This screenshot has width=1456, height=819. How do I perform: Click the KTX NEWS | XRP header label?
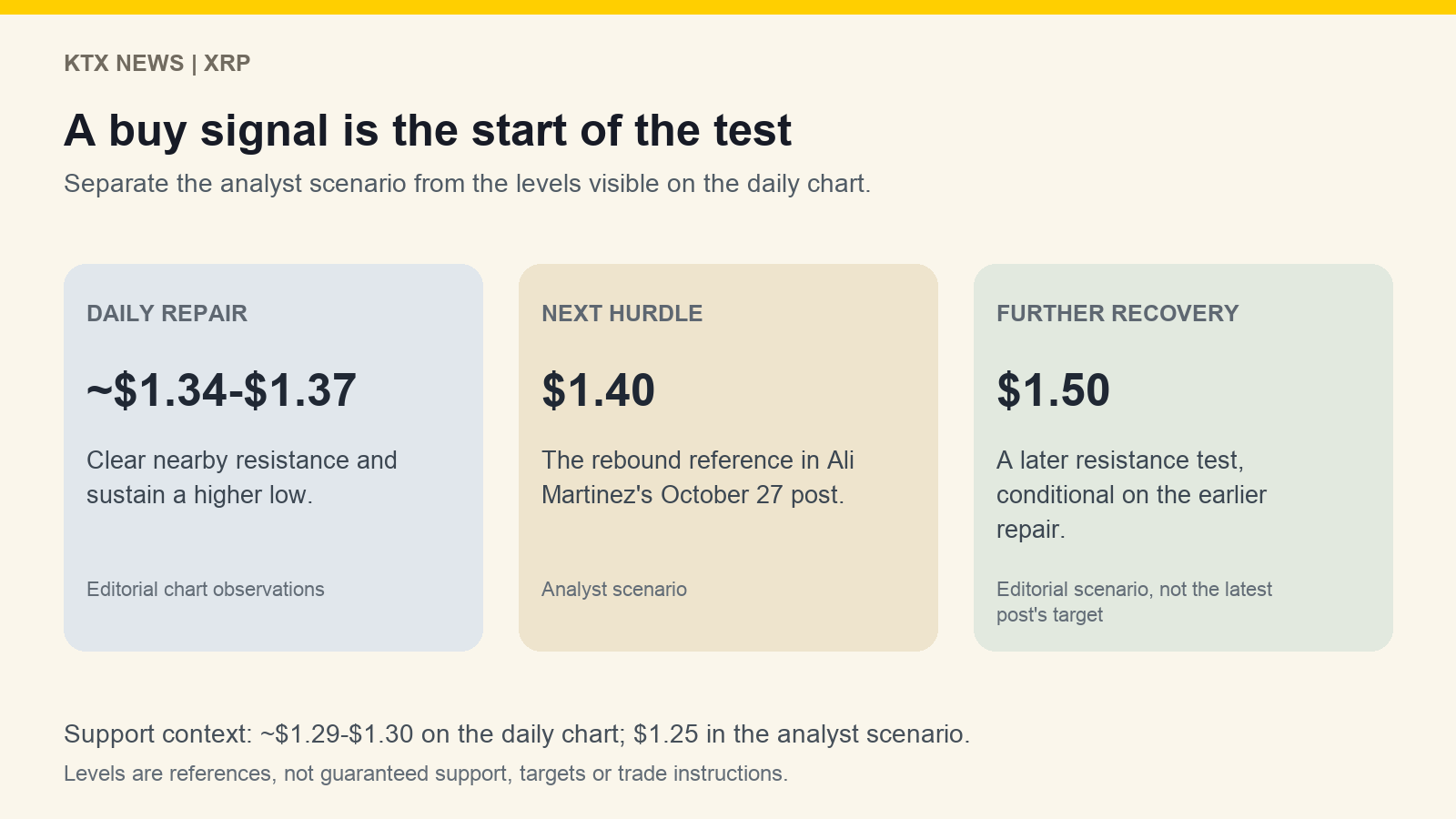[x=157, y=63]
